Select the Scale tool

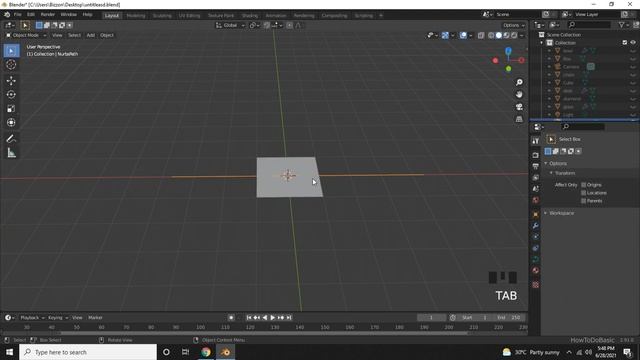[x=11, y=109]
